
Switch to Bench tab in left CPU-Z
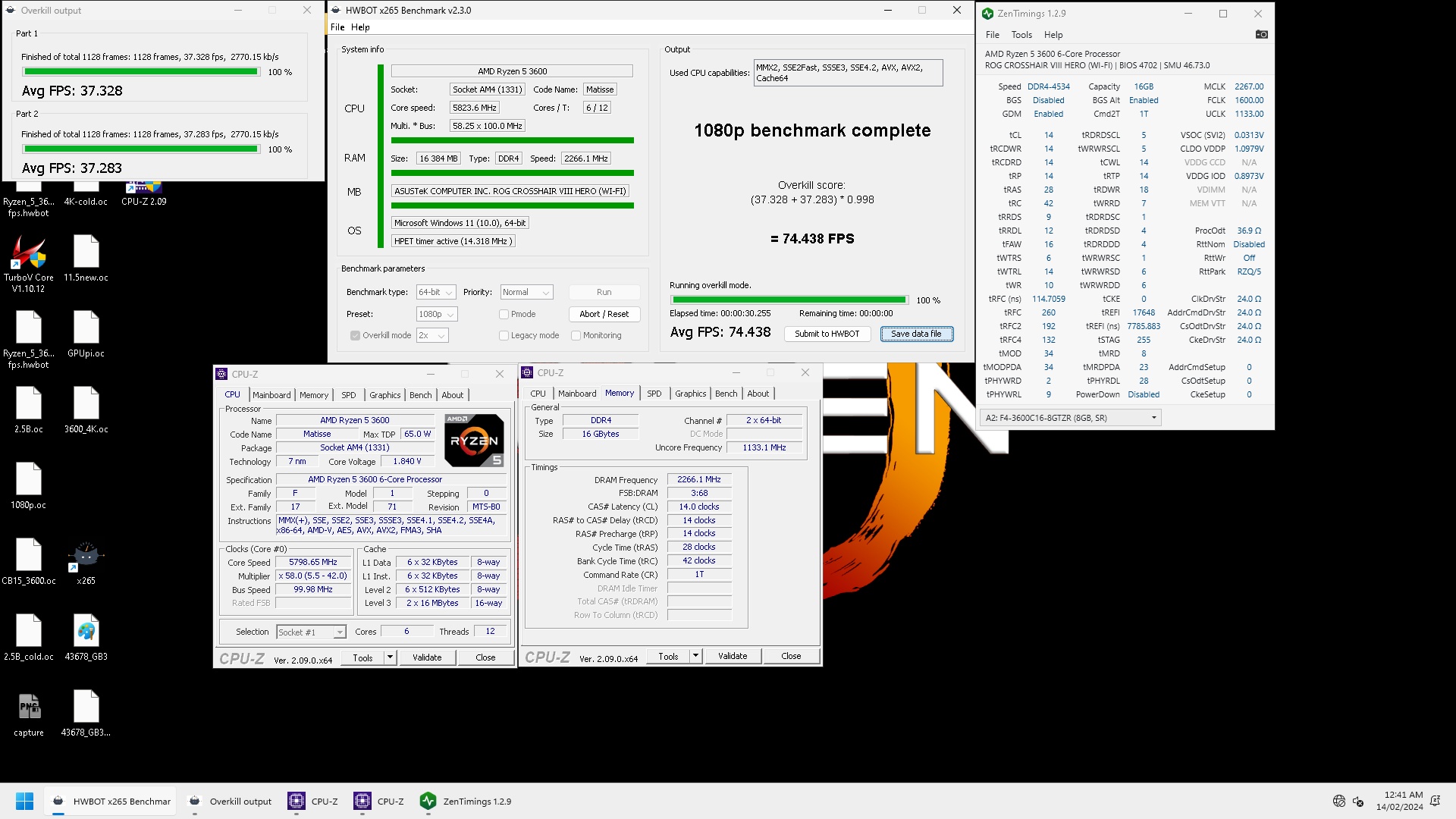click(420, 395)
